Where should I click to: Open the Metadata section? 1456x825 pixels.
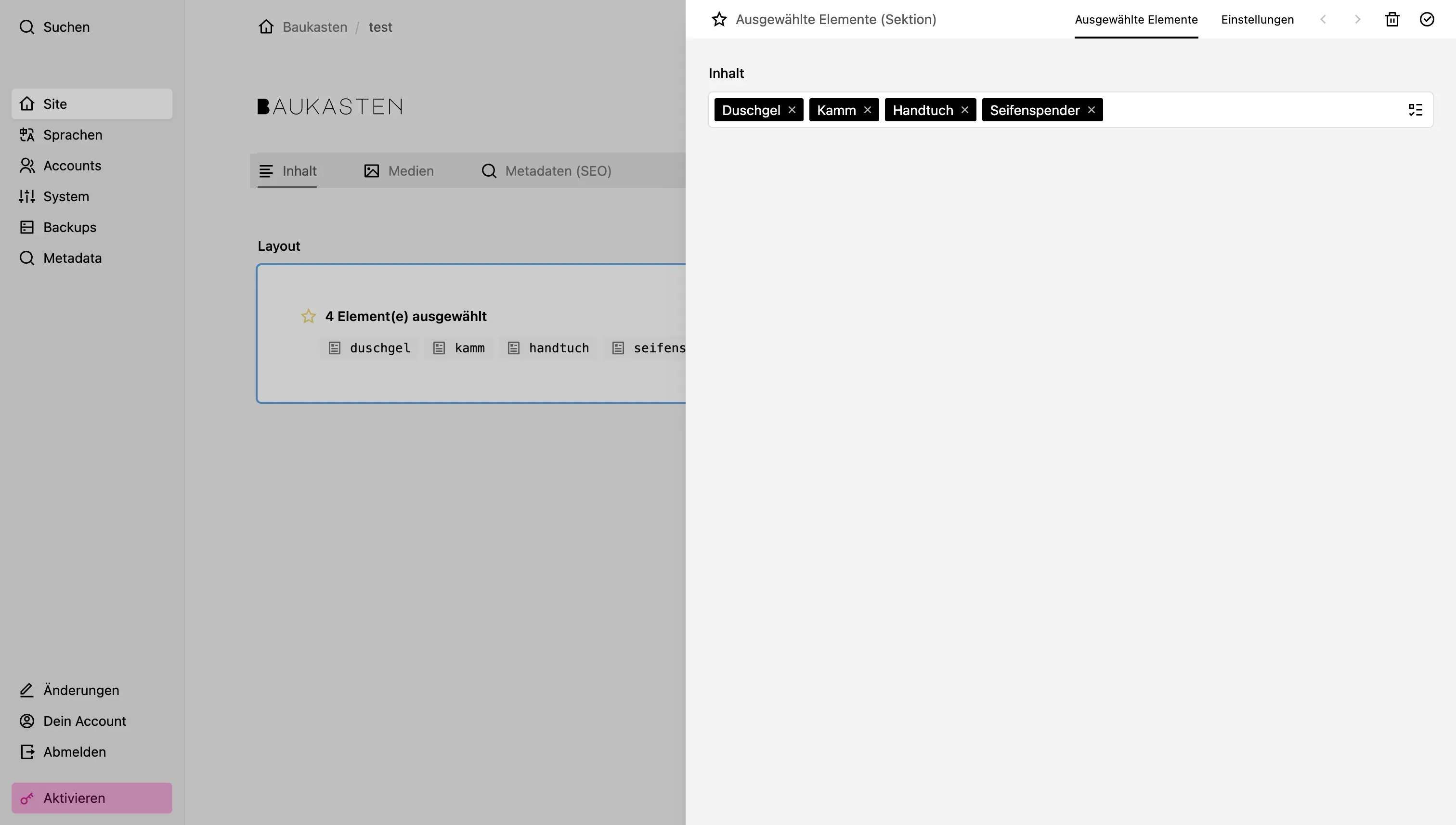73,258
